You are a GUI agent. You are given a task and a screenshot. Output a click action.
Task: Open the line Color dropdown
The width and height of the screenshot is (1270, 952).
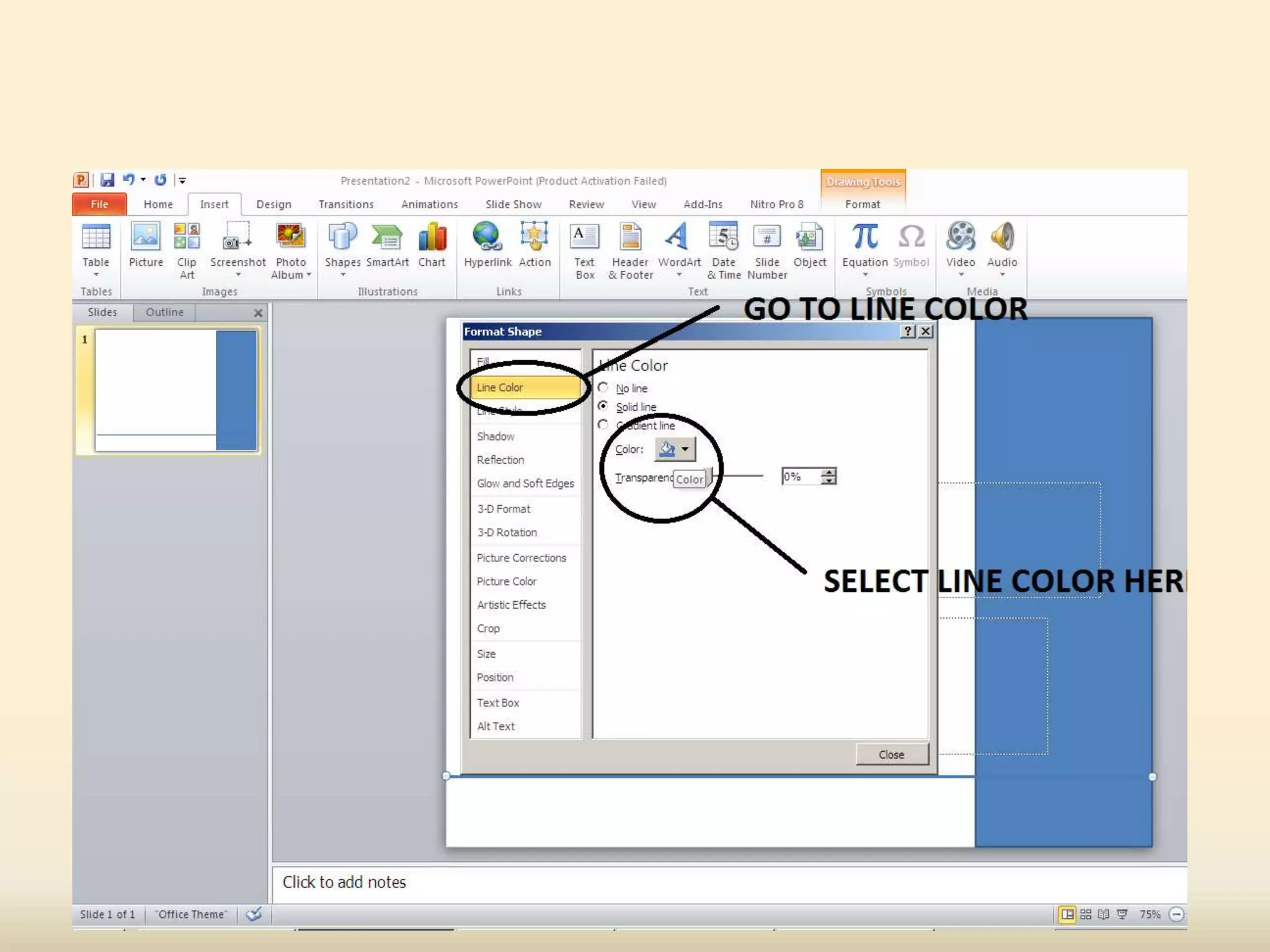pyautogui.click(x=685, y=449)
